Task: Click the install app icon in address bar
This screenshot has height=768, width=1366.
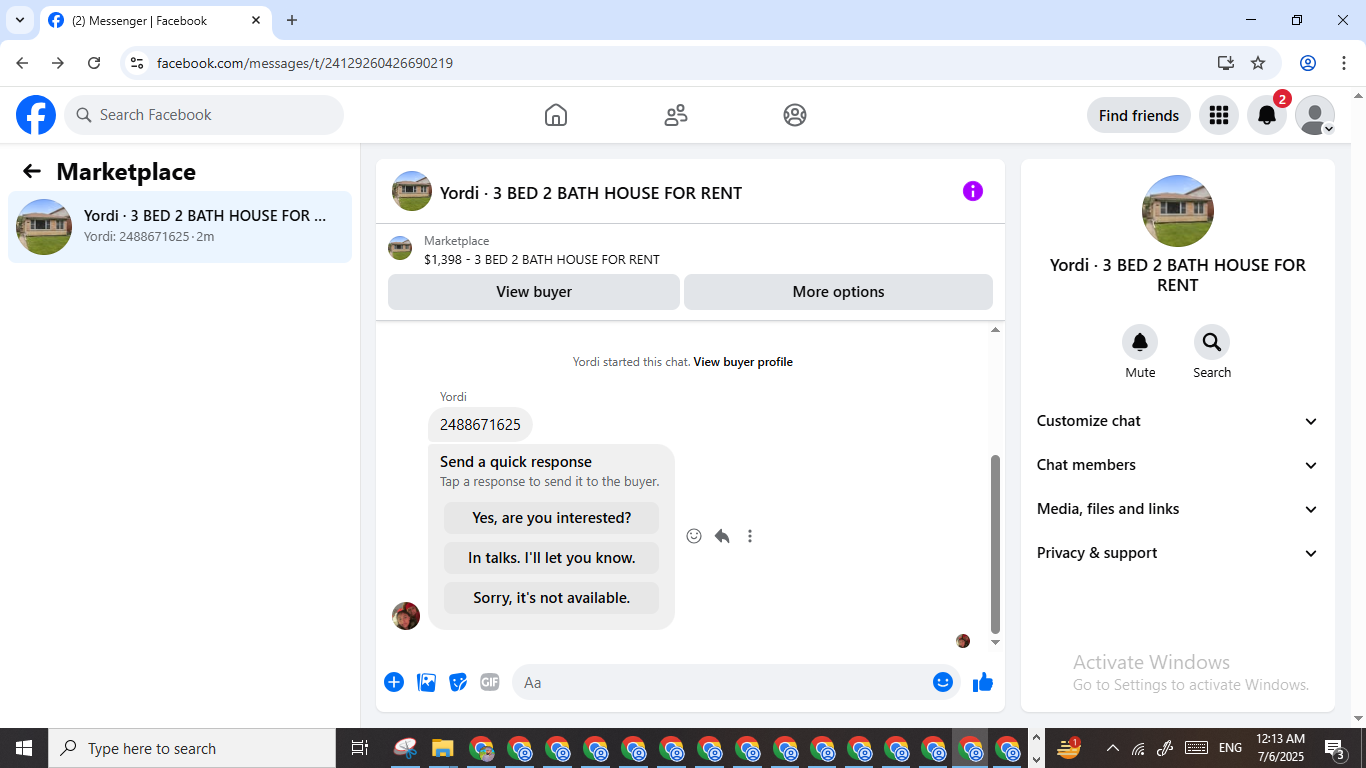Action: tap(1226, 63)
